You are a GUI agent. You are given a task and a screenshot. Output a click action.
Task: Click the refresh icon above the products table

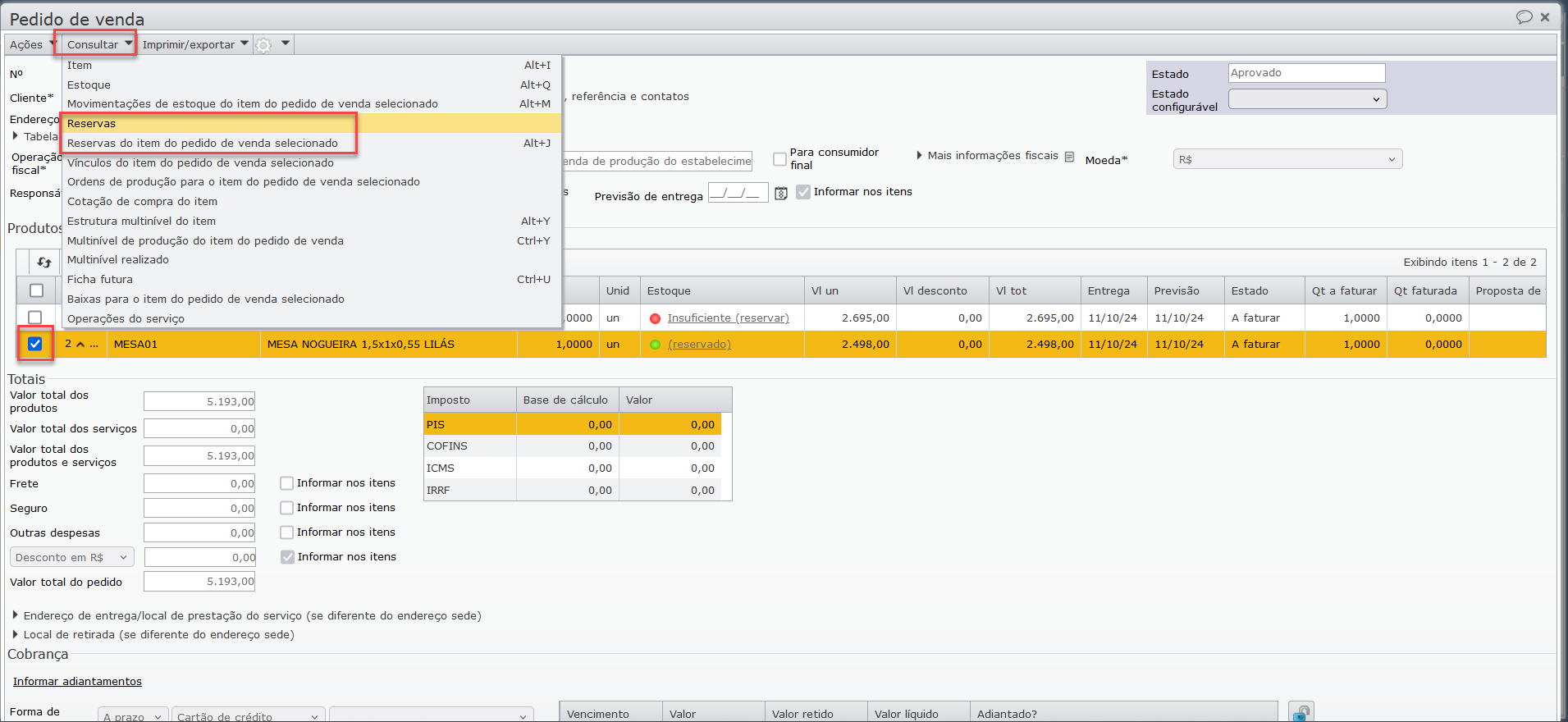pos(44,263)
